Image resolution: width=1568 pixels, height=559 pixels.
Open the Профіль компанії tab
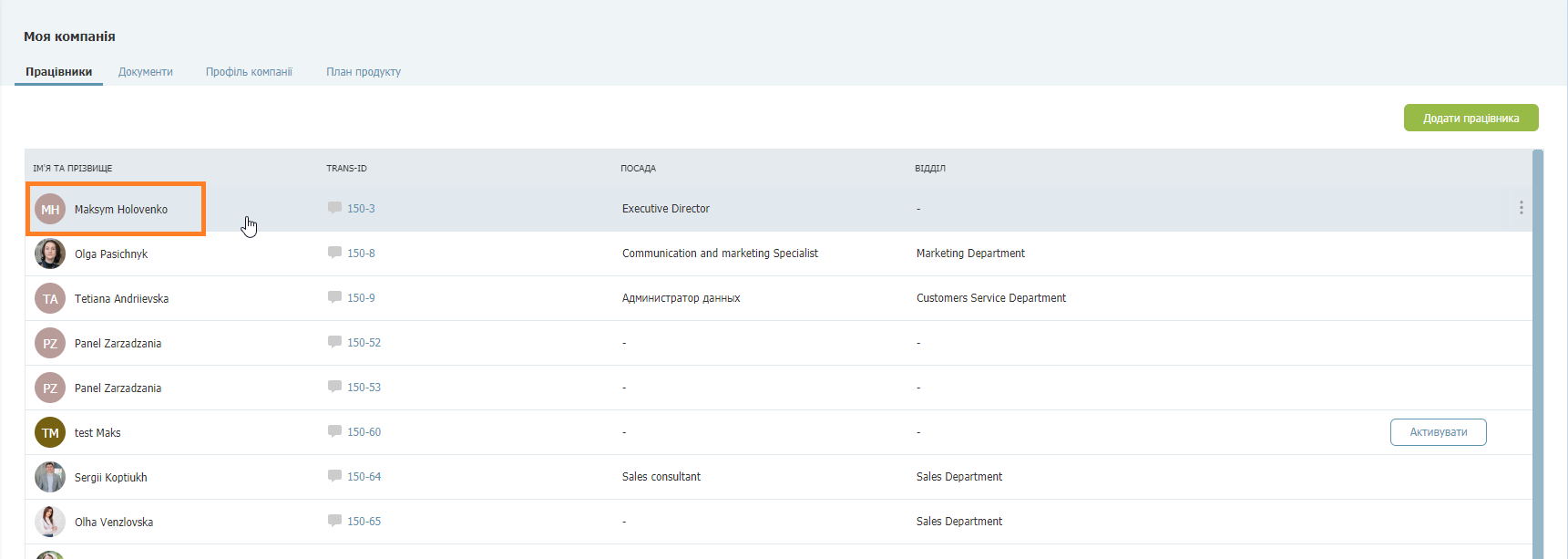click(x=249, y=72)
